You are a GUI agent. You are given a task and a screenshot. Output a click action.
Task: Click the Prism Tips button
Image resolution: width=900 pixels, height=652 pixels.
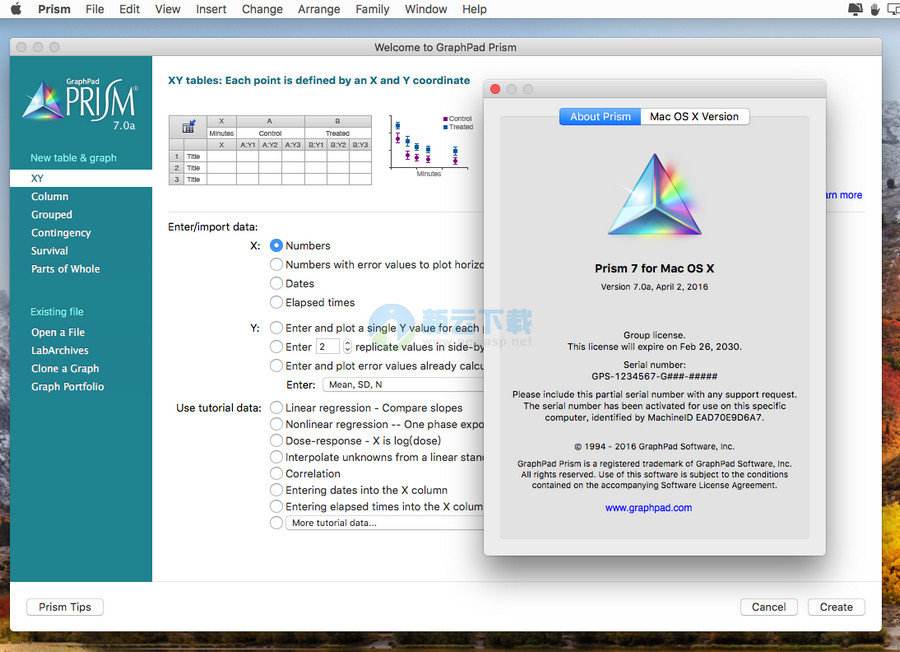(x=65, y=607)
